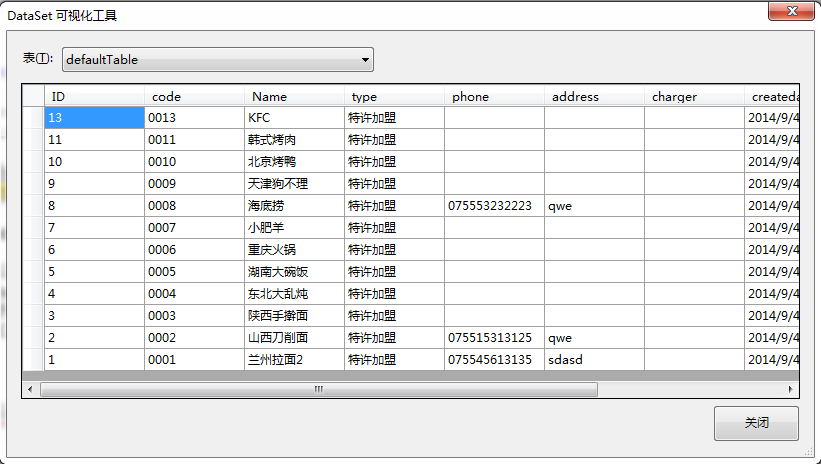This screenshot has width=821, height=464.
Task: Sort by the type column header
Action: pos(394,96)
